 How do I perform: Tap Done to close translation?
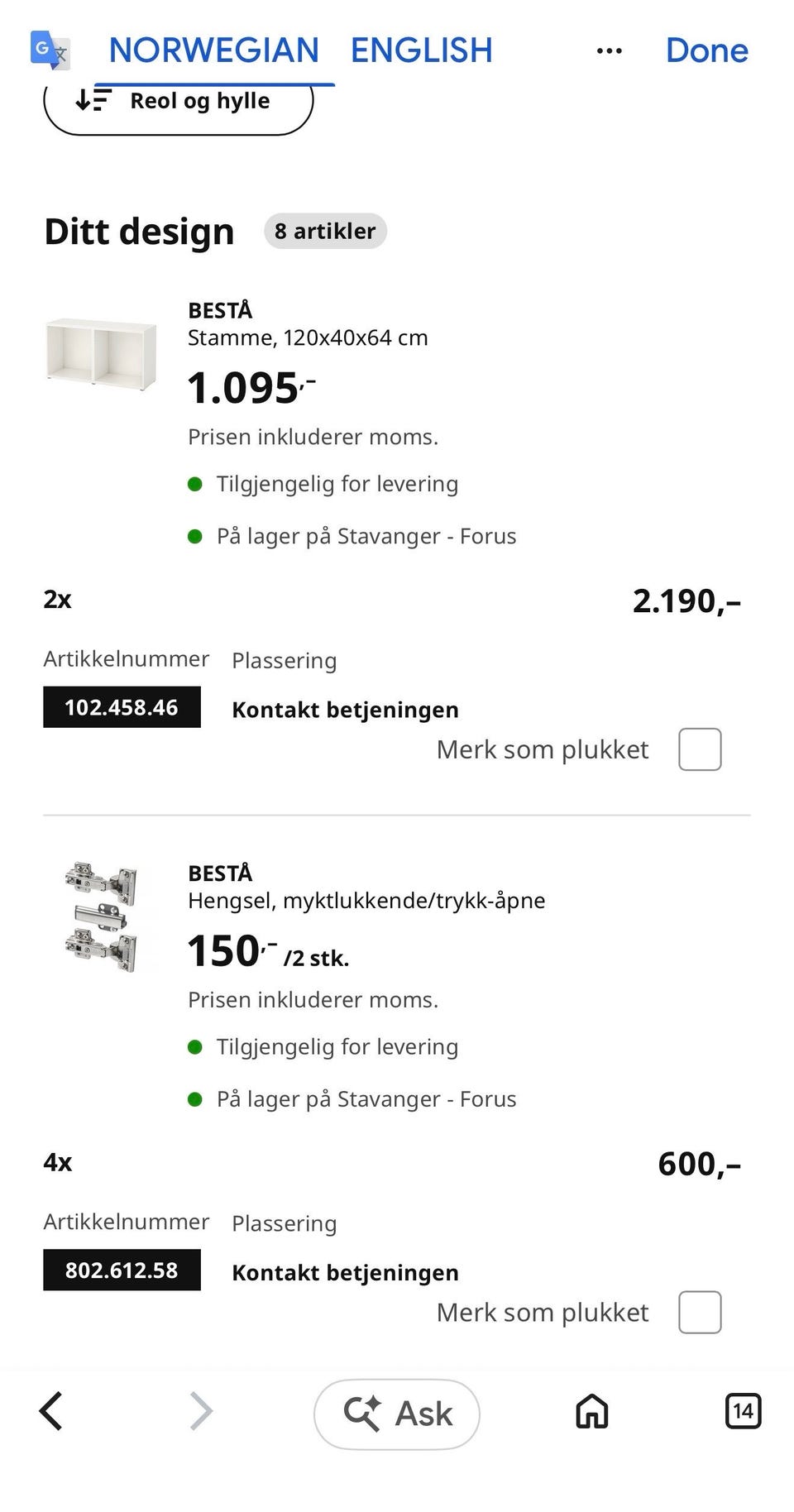706,50
